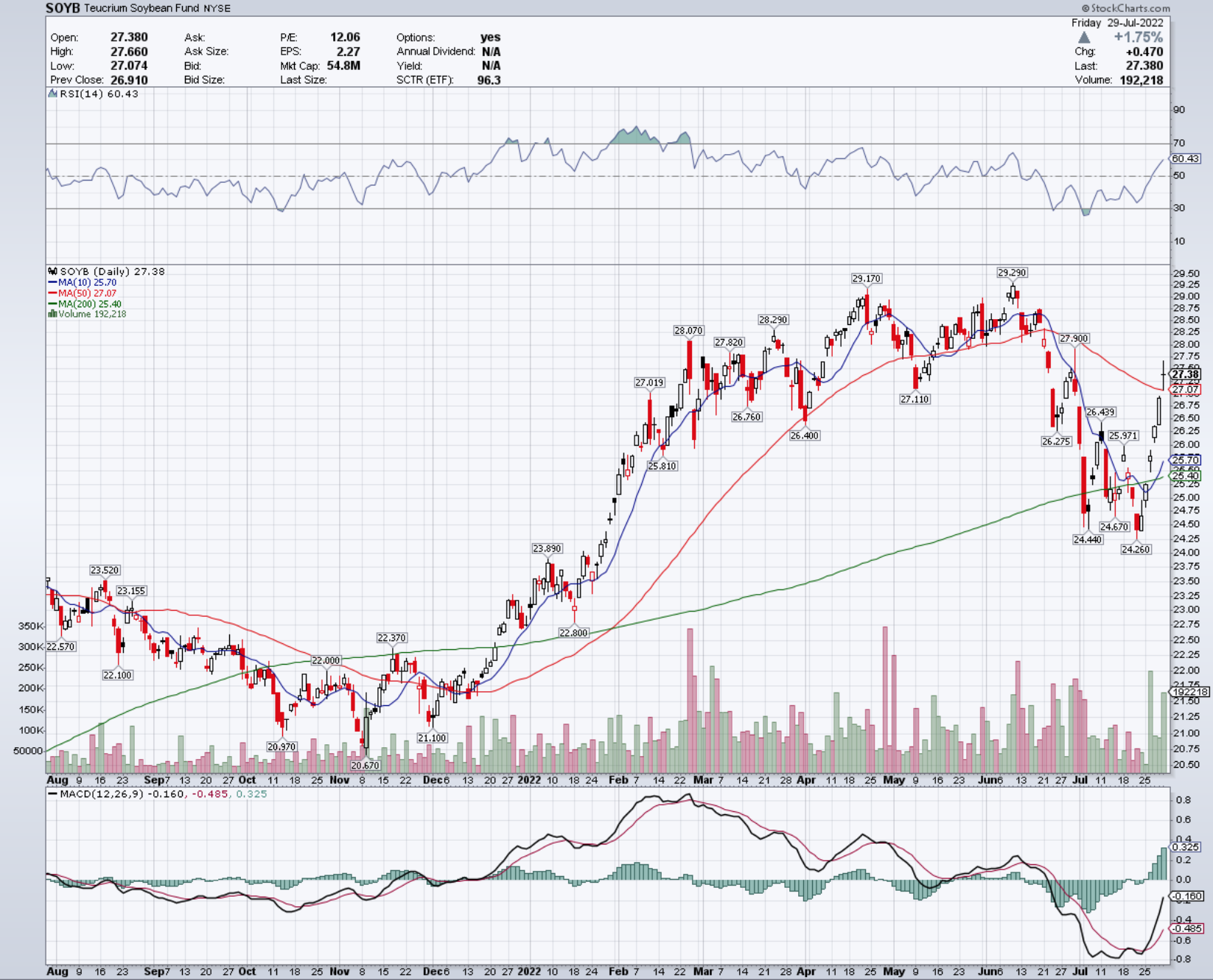
Task: Click the EPS value 2.27
Action: tap(348, 52)
